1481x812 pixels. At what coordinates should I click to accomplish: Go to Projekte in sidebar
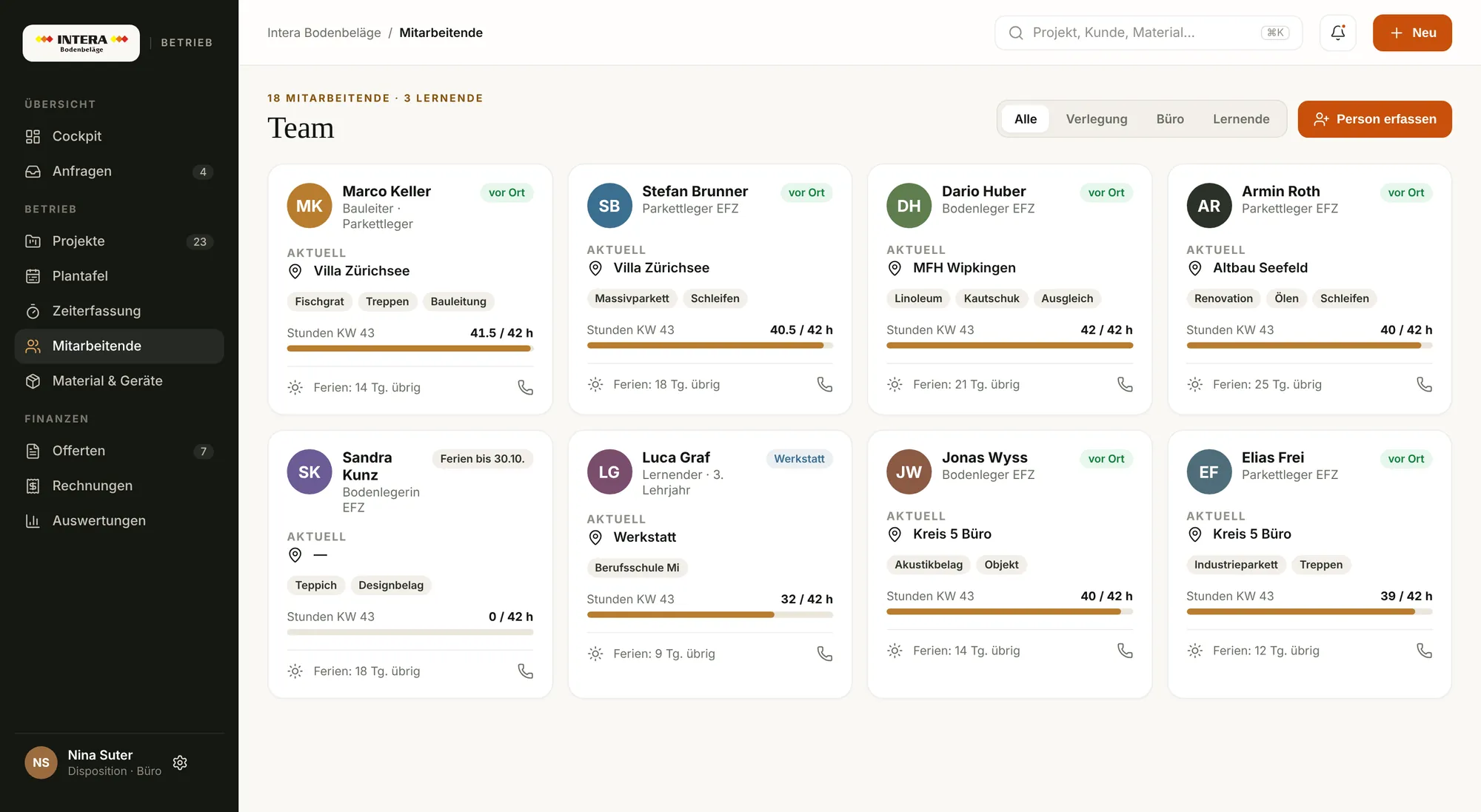tap(119, 241)
